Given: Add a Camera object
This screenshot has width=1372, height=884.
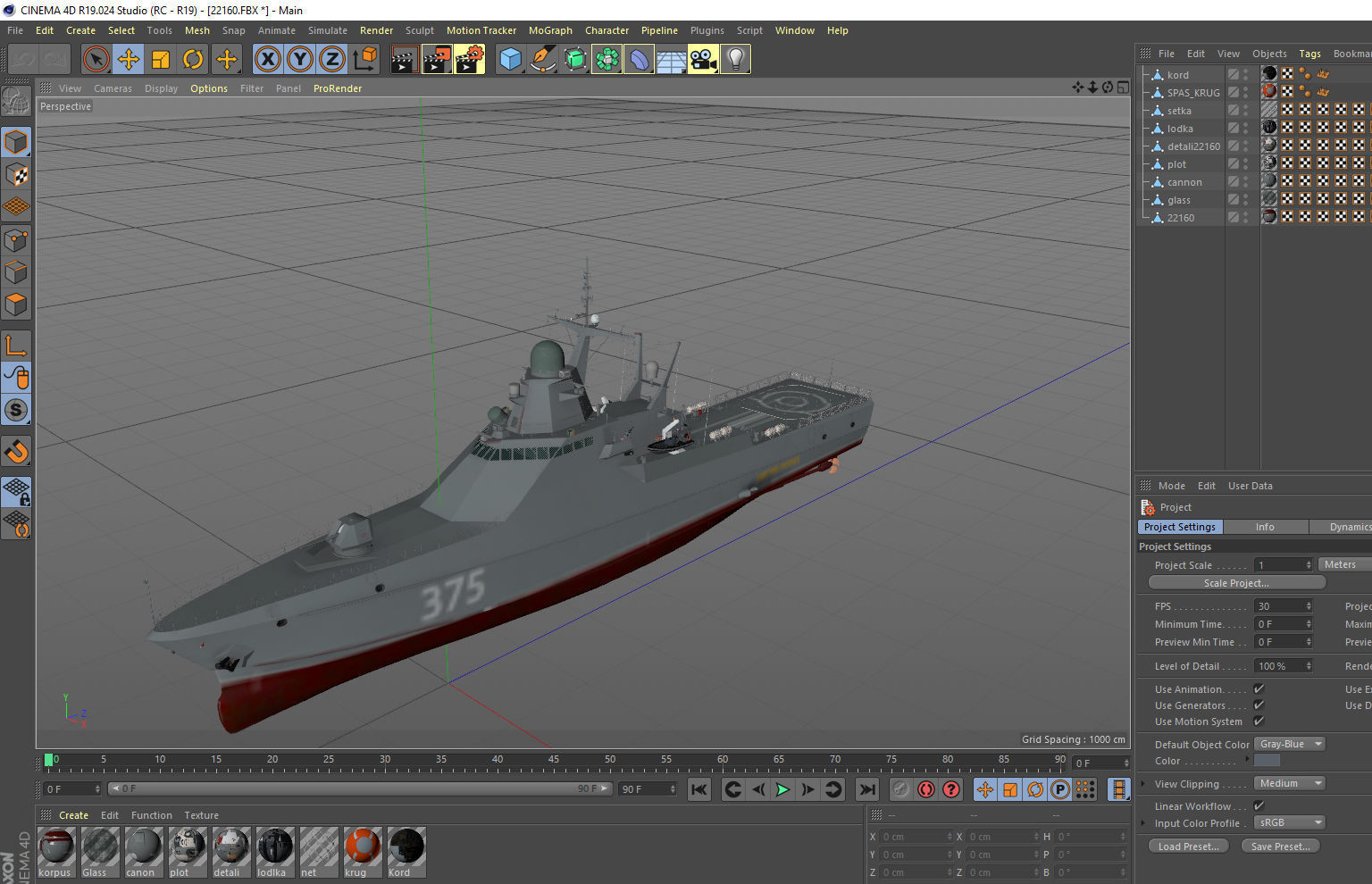Looking at the screenshot, I should pos(703,60).
